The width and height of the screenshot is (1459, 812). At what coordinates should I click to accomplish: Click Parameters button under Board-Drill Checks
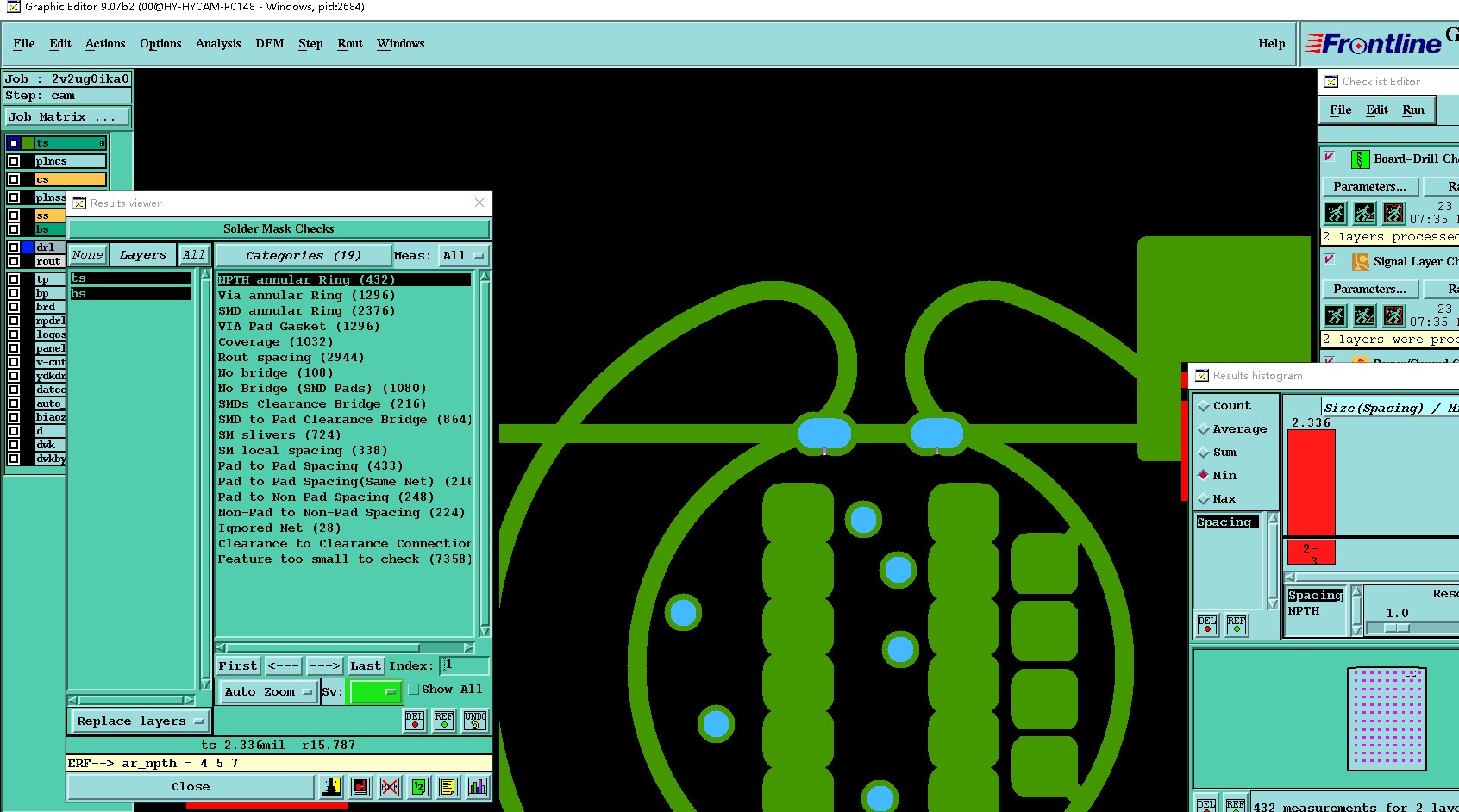pos(1369,187)
